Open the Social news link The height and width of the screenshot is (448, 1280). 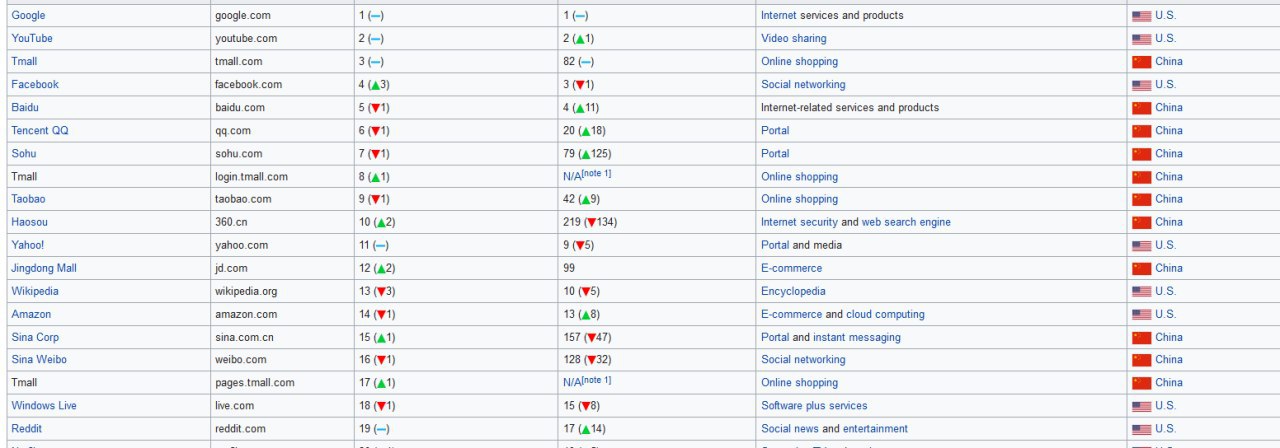[790, 429]
